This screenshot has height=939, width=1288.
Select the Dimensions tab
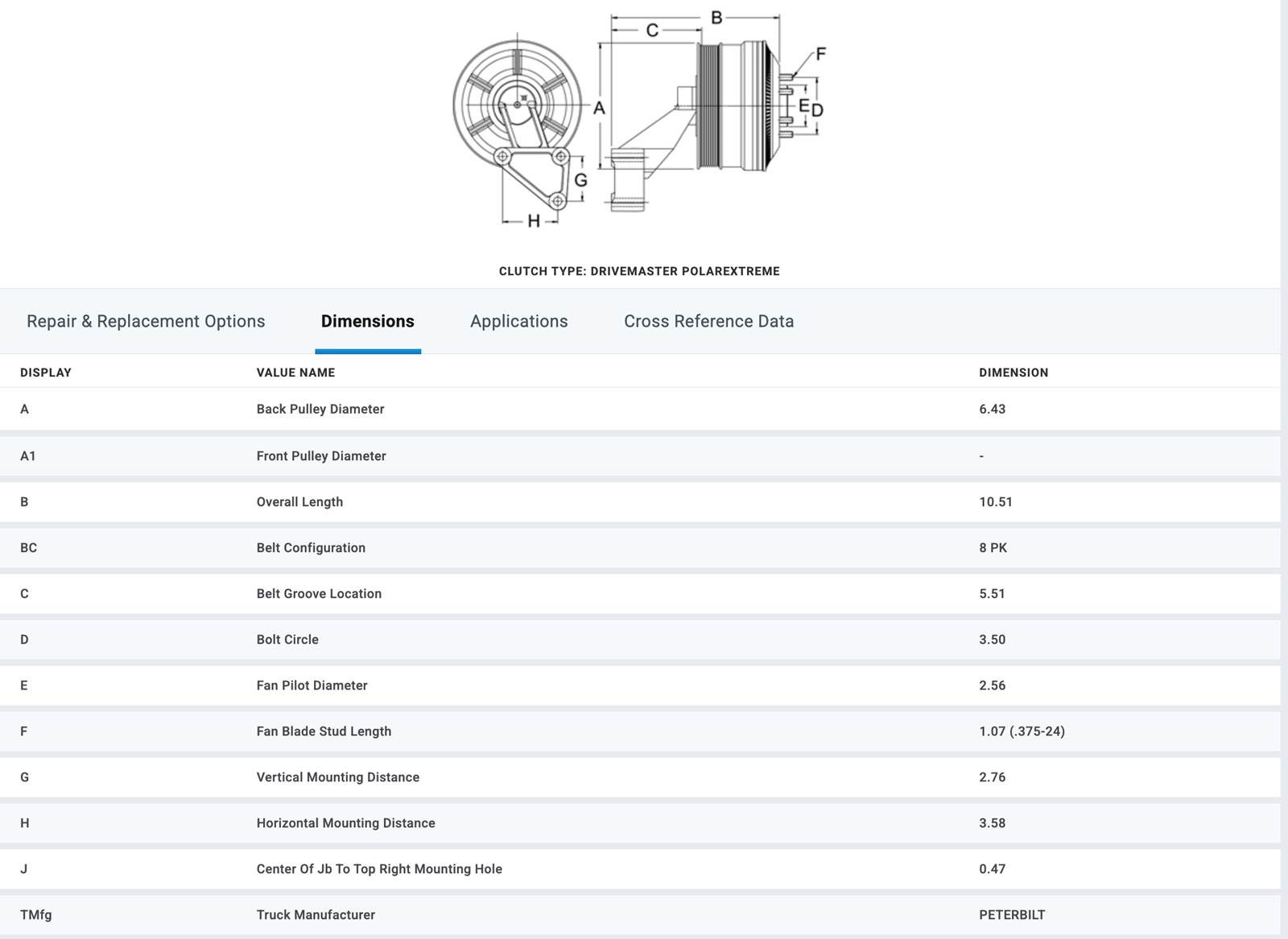pyautogui.click(x=367, y=321)
